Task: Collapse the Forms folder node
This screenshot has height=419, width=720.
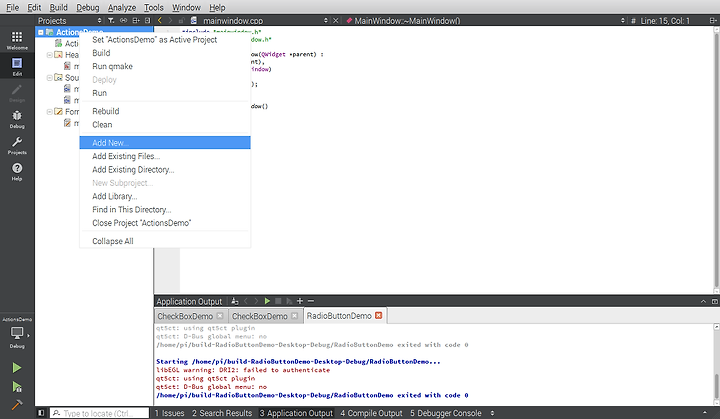Action: pyautogui.click(x=50, y=112)
